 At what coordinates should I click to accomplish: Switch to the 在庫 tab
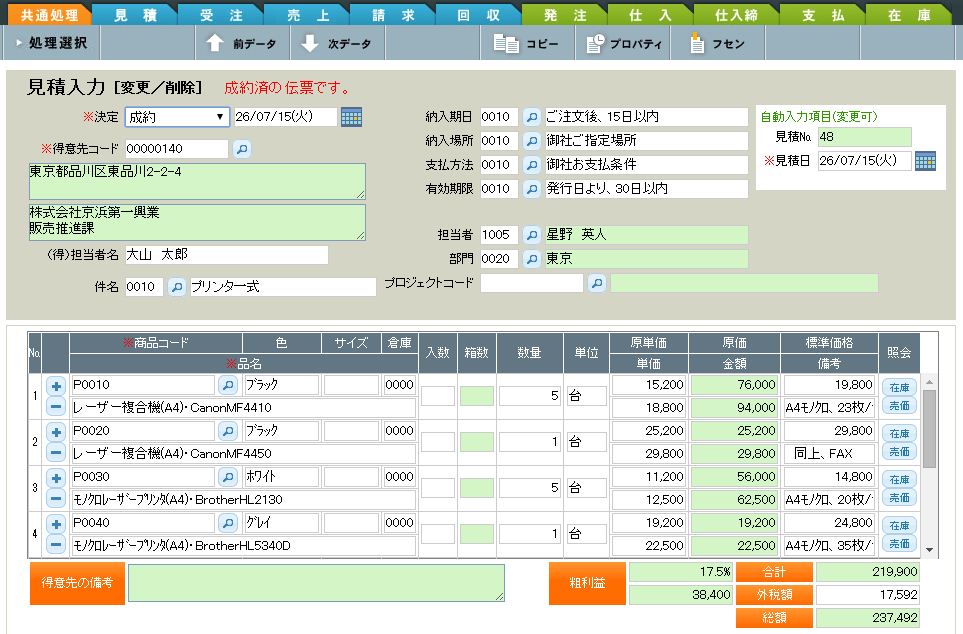pyautogui.click(x=909, y=14)
